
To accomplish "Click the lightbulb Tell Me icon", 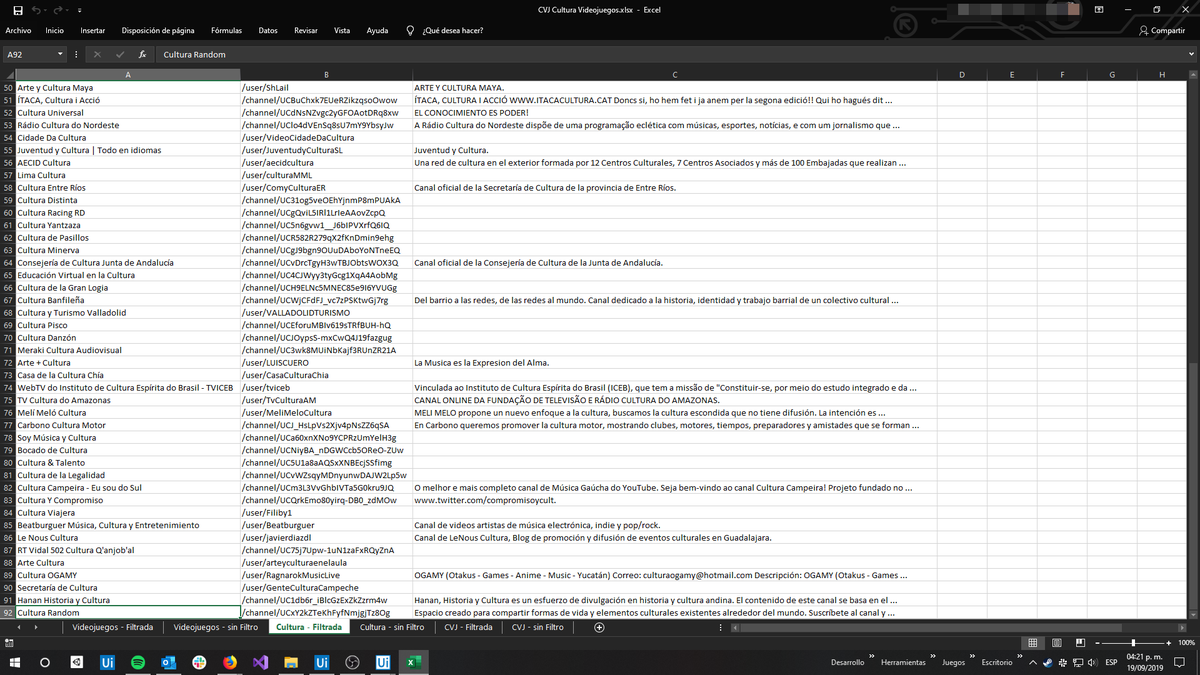I will [x=410, y=31].
